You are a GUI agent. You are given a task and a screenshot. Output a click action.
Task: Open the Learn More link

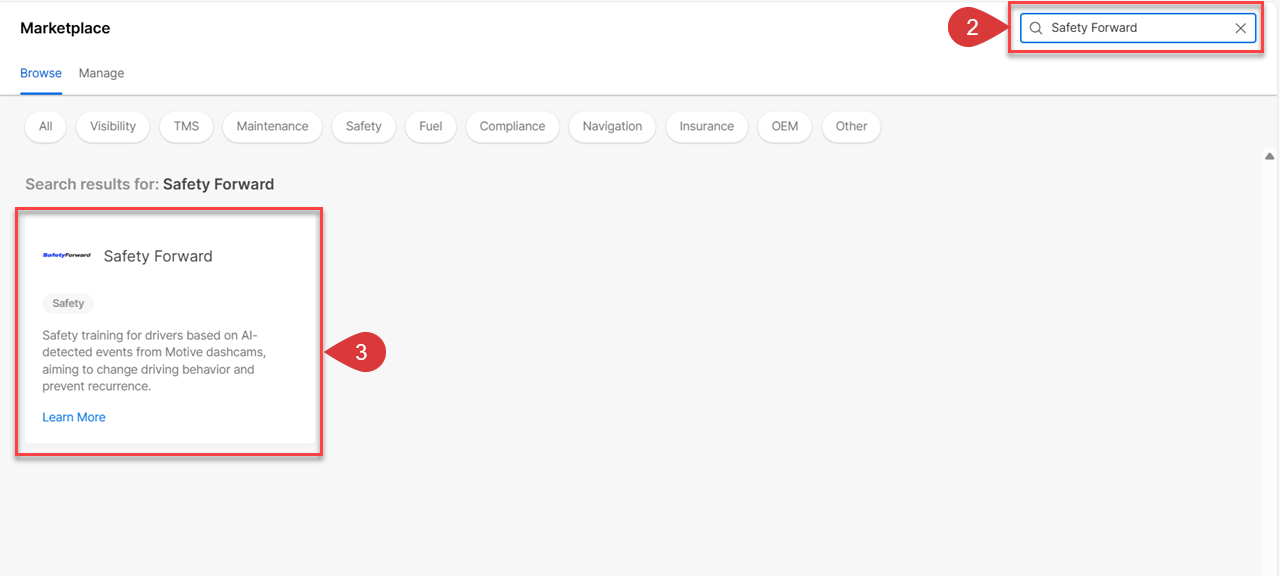pos(74,417)
